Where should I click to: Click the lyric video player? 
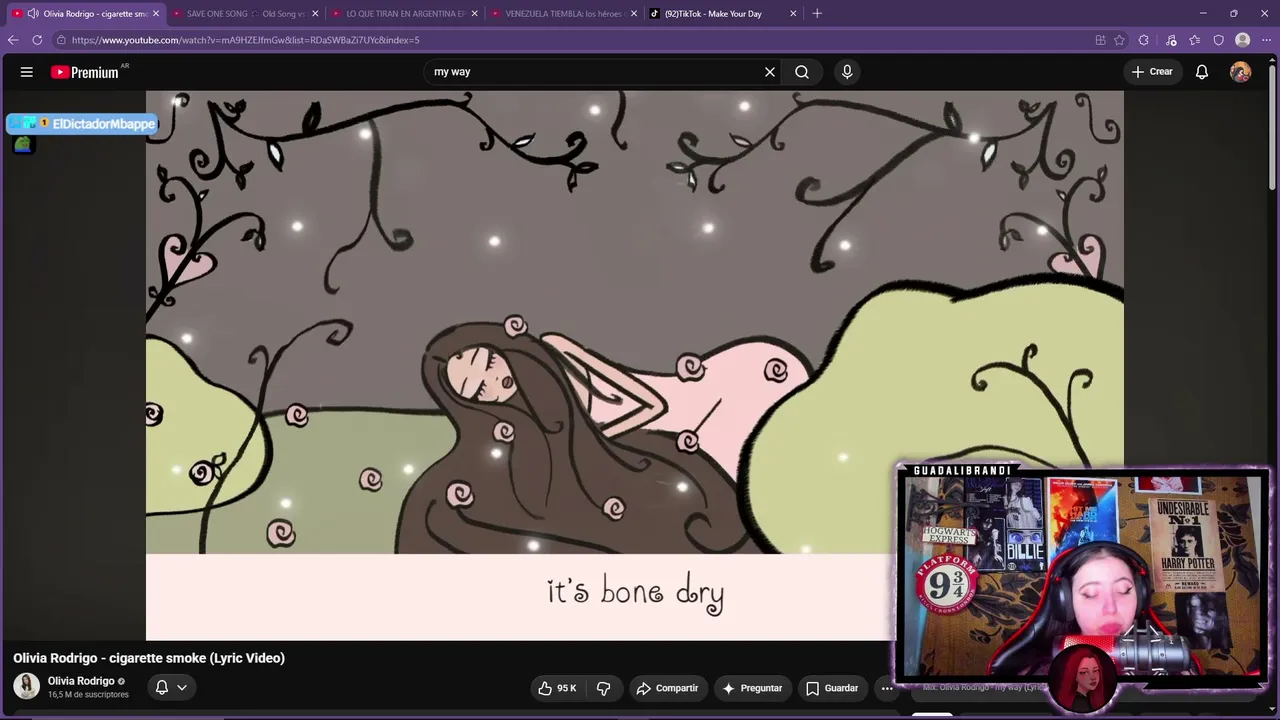(634, 366)
